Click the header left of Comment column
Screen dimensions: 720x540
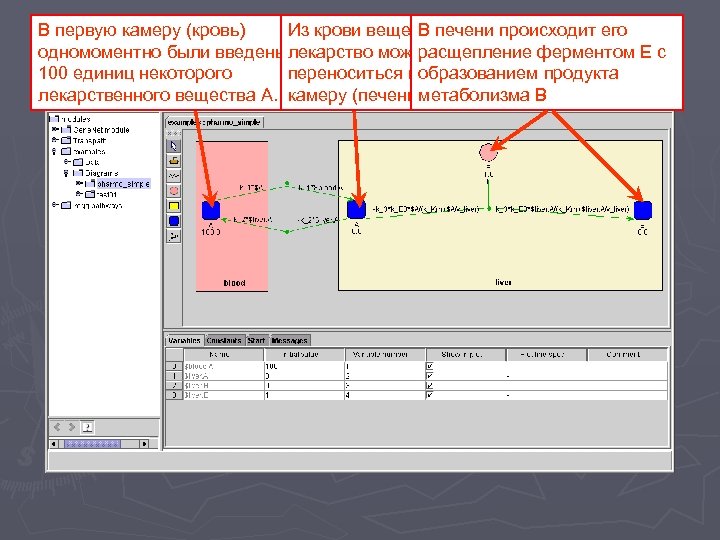pyautogui.click(x=546, y=354)
